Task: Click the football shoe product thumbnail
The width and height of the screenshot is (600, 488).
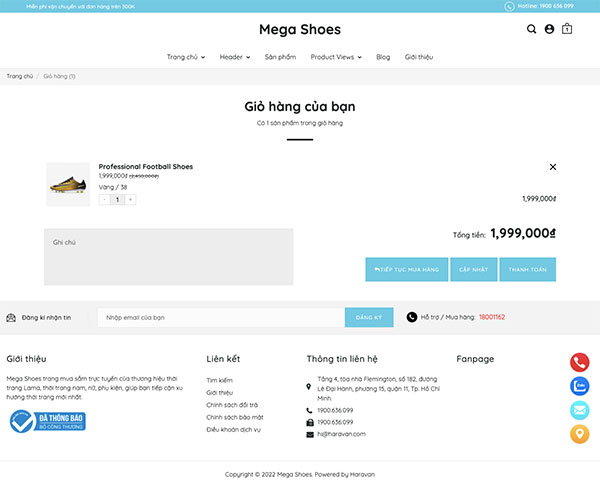Action: [68, 184]
